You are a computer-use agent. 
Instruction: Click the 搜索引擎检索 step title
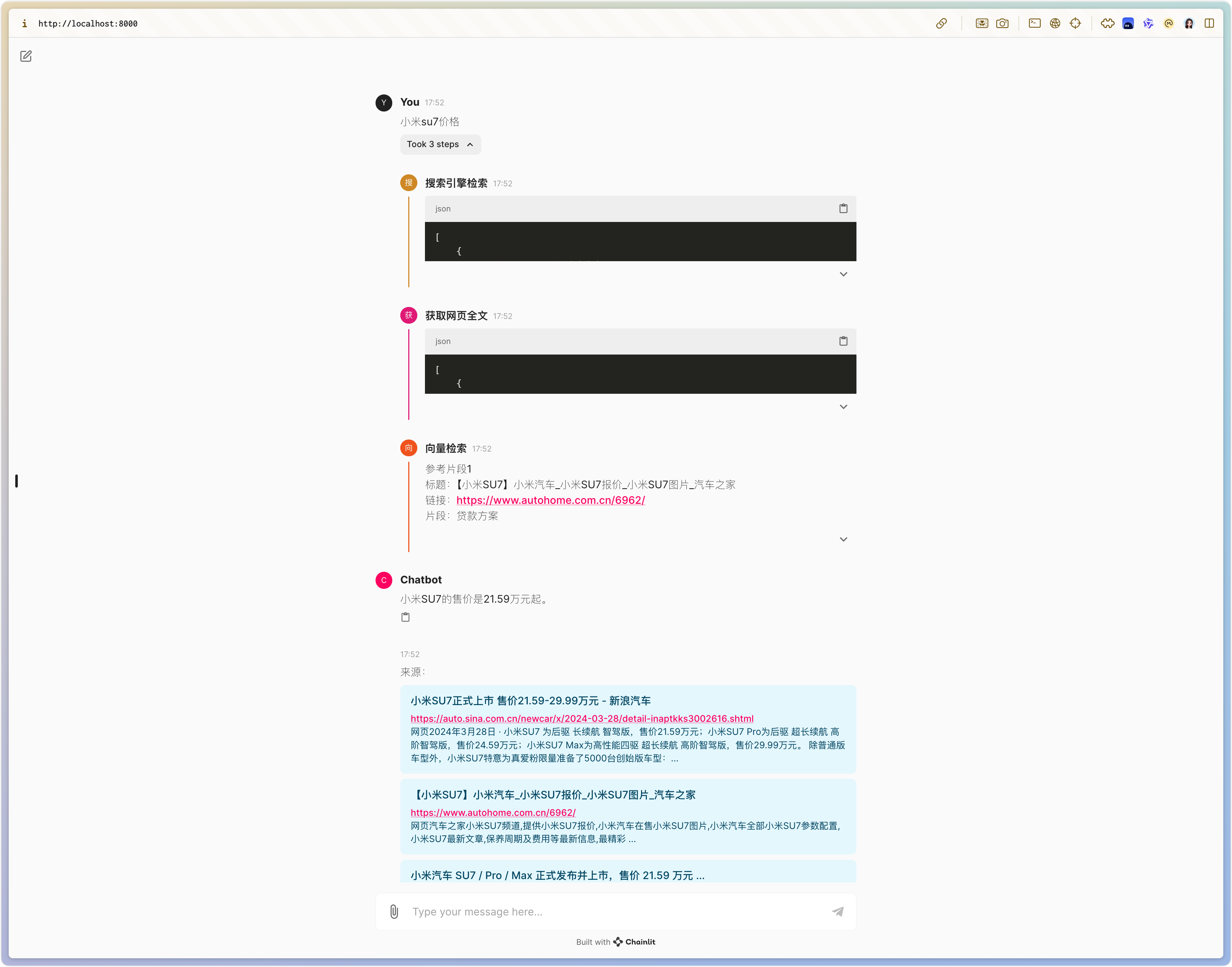(456, 183)
